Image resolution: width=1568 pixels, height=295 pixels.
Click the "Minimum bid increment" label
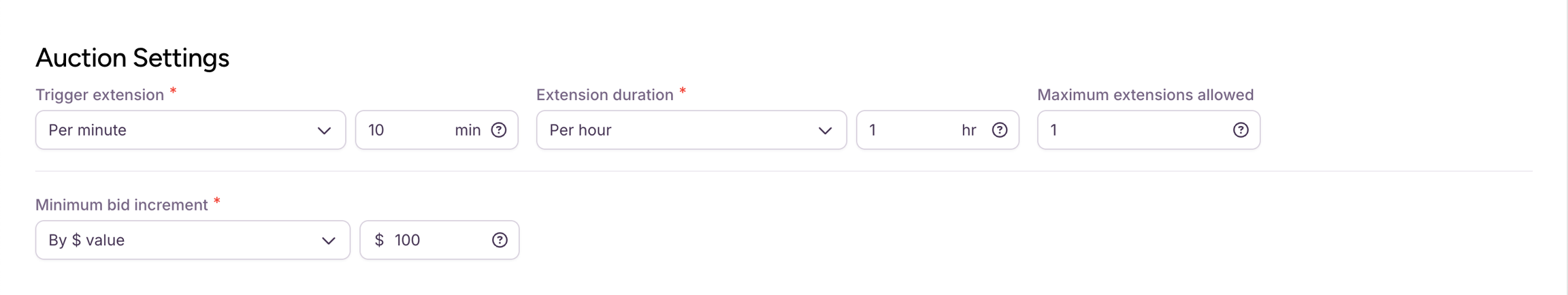(121, 205)
